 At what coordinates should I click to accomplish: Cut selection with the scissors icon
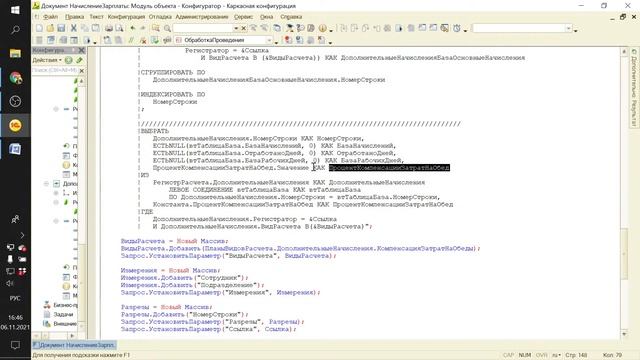click(73, 28)
